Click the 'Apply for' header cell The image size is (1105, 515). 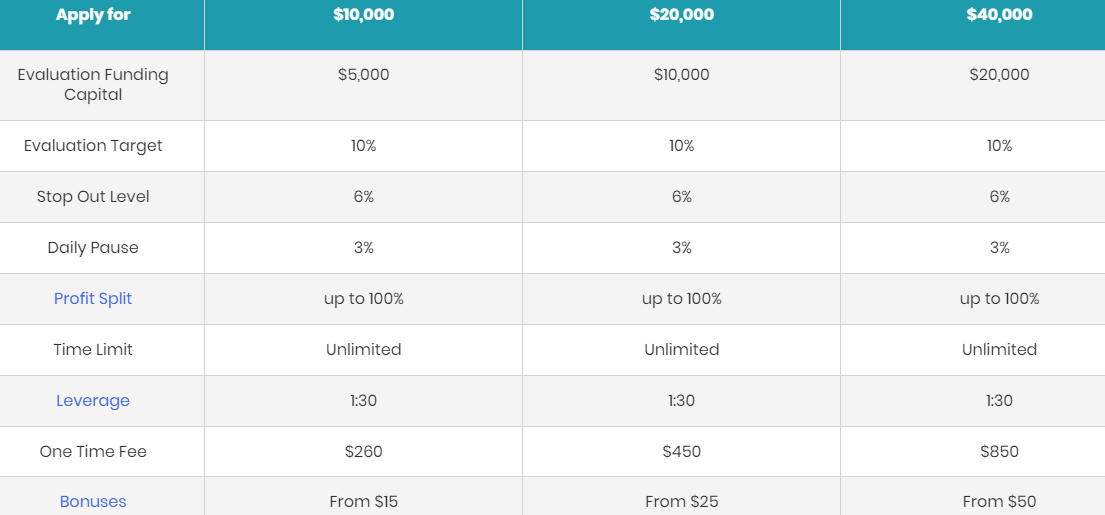93,15
